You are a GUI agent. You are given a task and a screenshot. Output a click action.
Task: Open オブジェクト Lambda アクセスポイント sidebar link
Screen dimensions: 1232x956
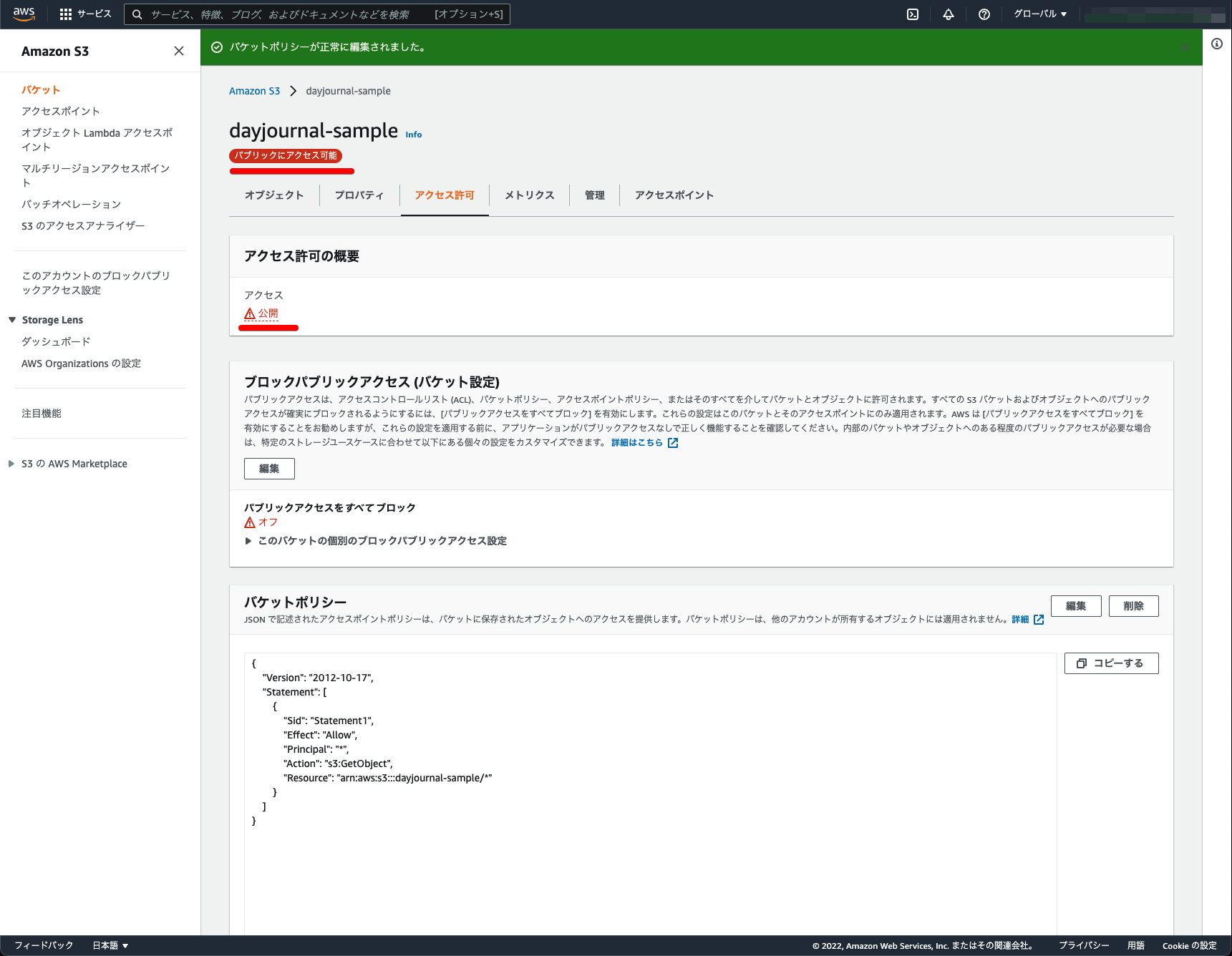97,140
